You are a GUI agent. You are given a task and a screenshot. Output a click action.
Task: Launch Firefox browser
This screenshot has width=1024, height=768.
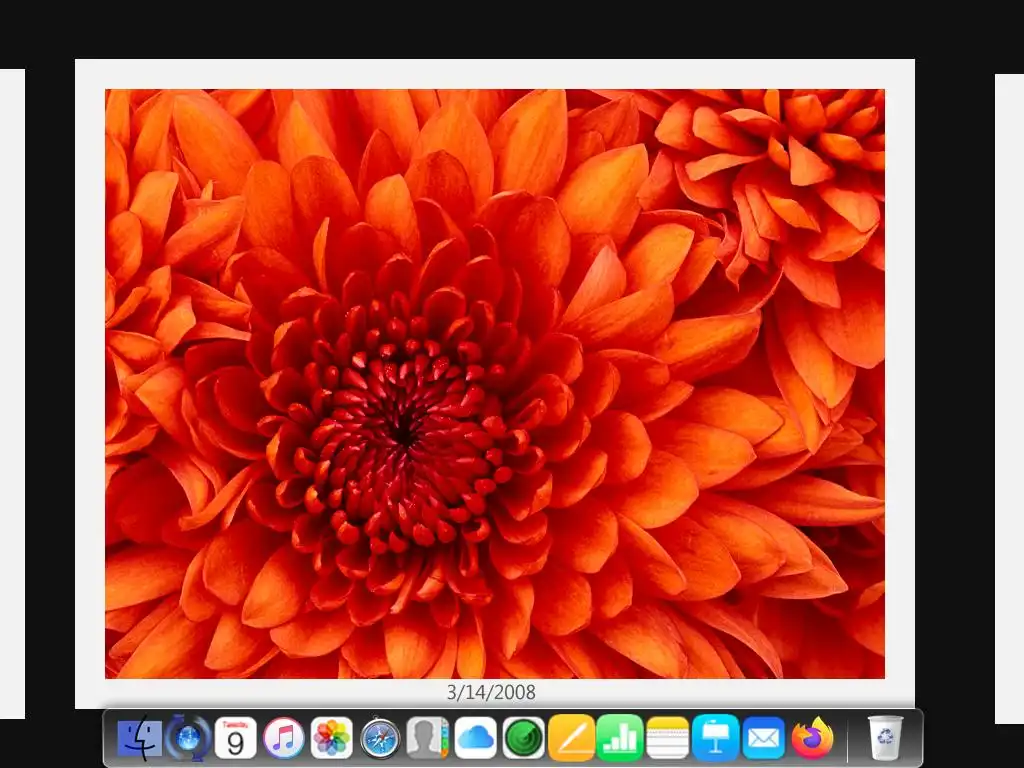point(812,739)
